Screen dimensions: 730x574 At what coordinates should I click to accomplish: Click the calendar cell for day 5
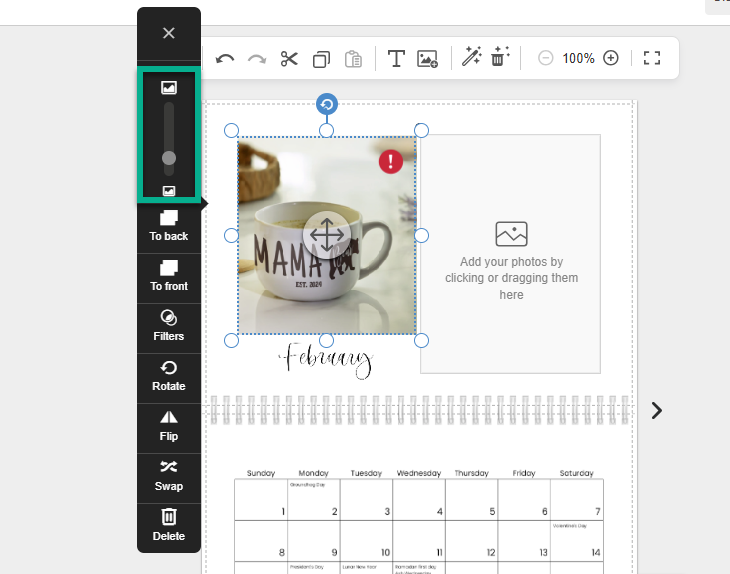click(472, 500)
